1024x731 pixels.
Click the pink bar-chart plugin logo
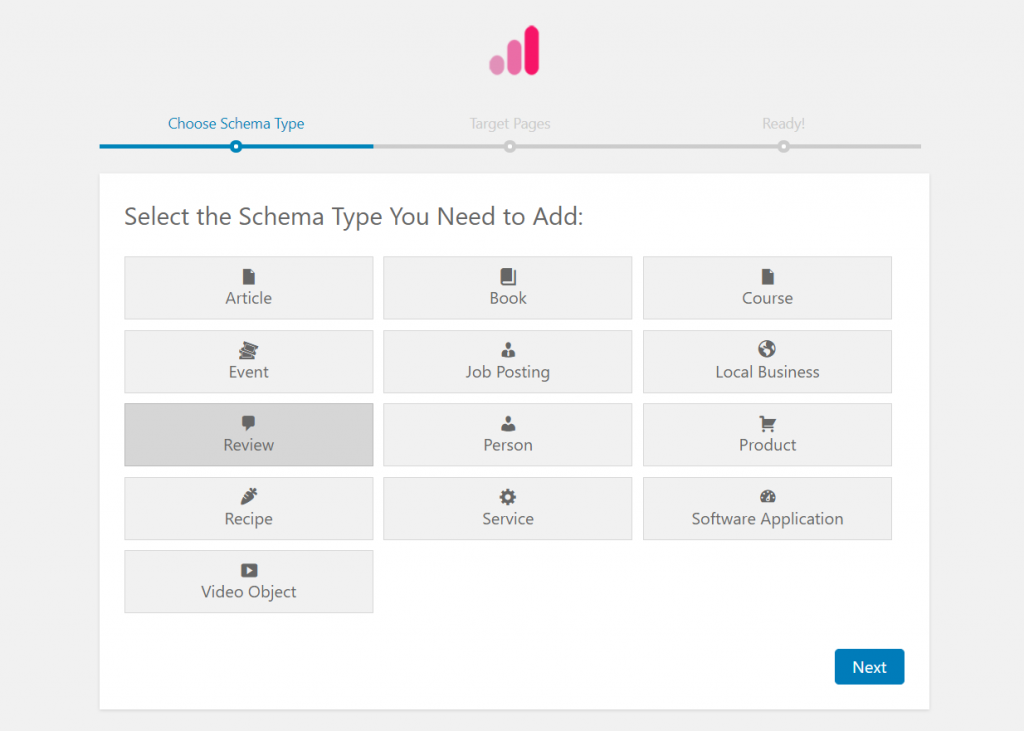coord(513,48)
